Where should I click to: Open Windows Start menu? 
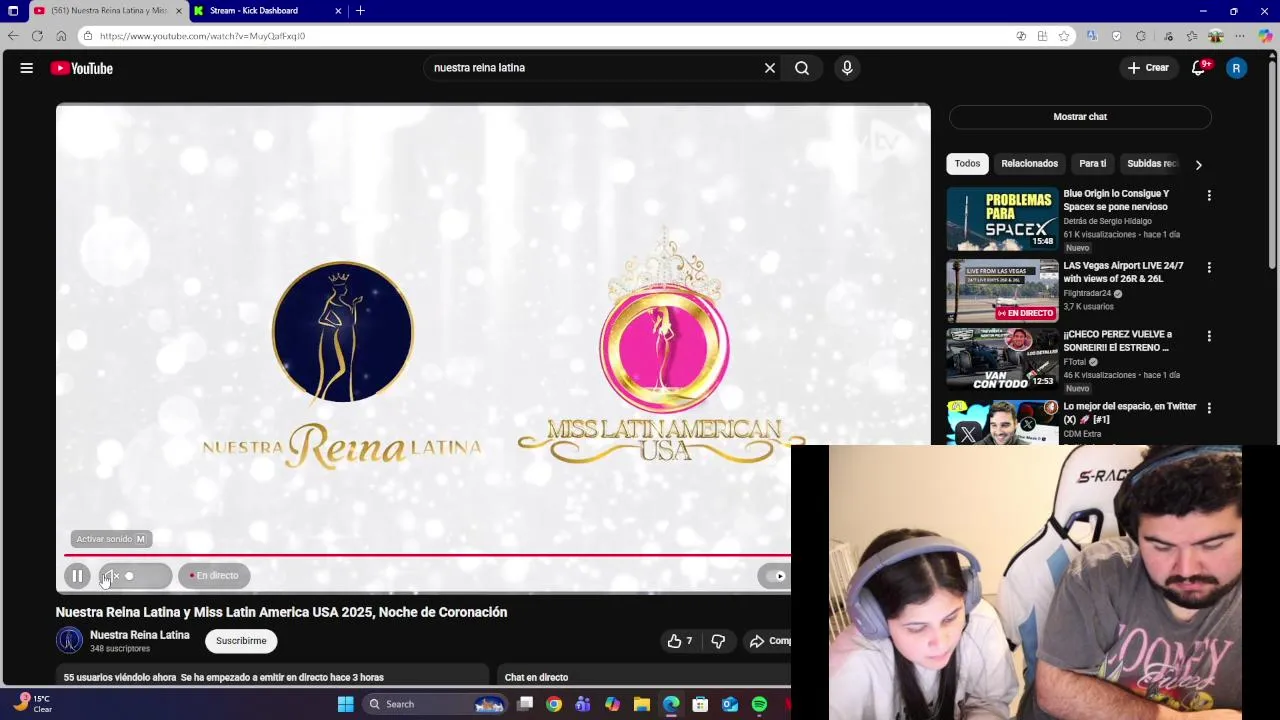(x=345, y=704)
